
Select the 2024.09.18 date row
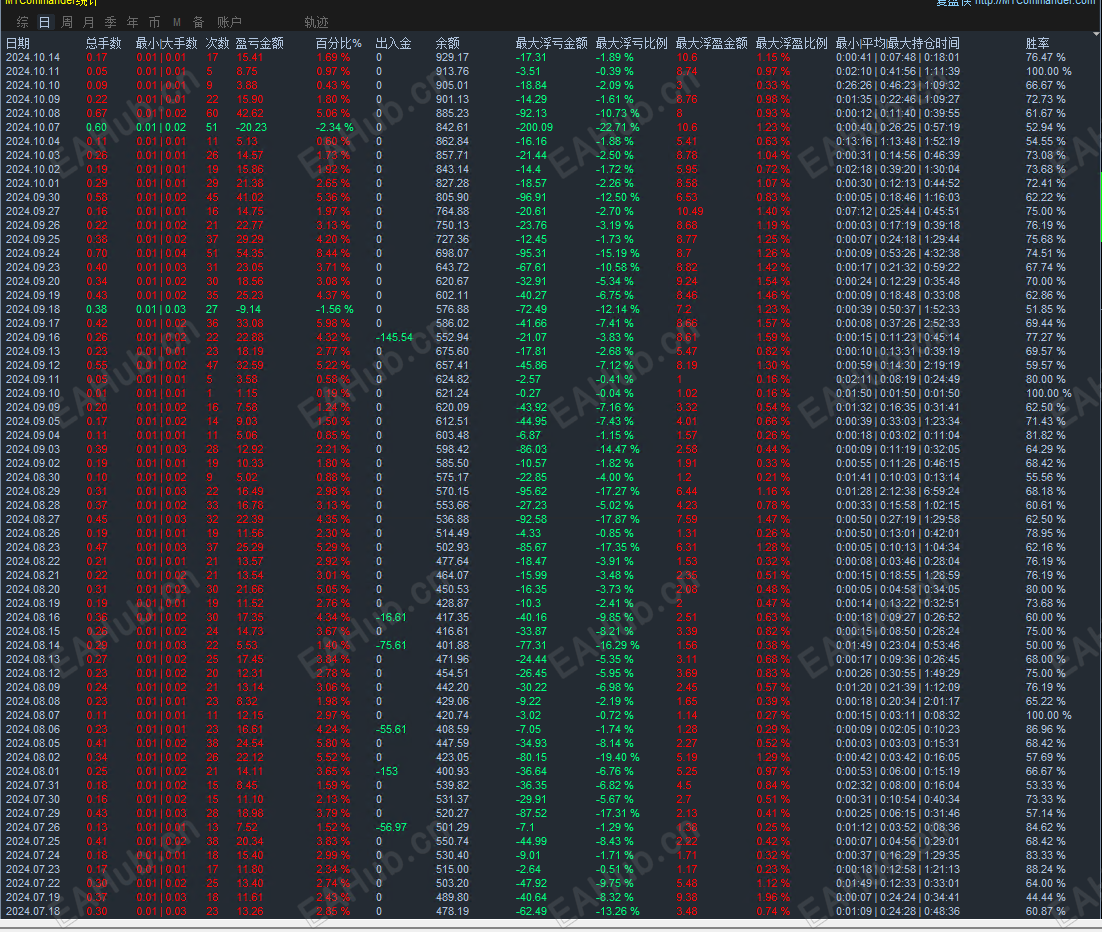(32, 310)
